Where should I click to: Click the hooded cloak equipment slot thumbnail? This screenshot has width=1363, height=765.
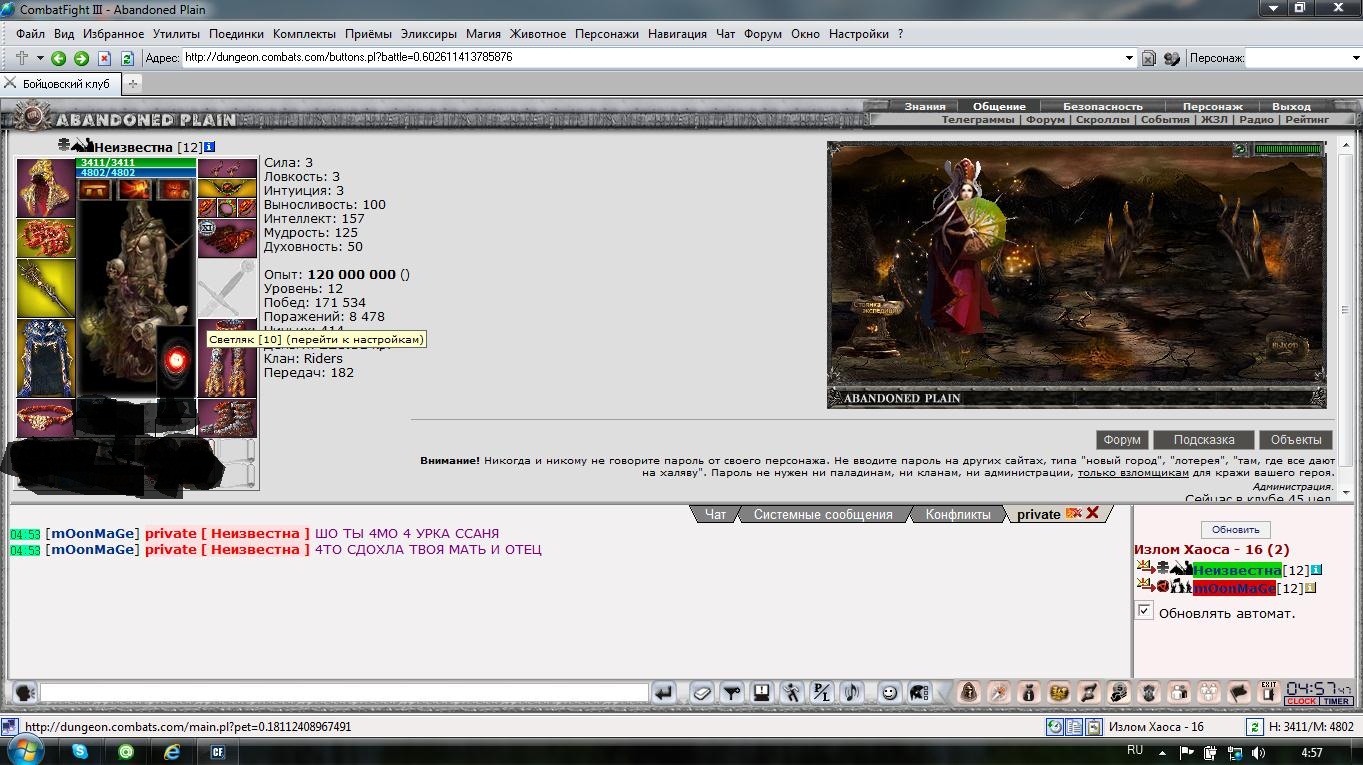coord(46,187)
